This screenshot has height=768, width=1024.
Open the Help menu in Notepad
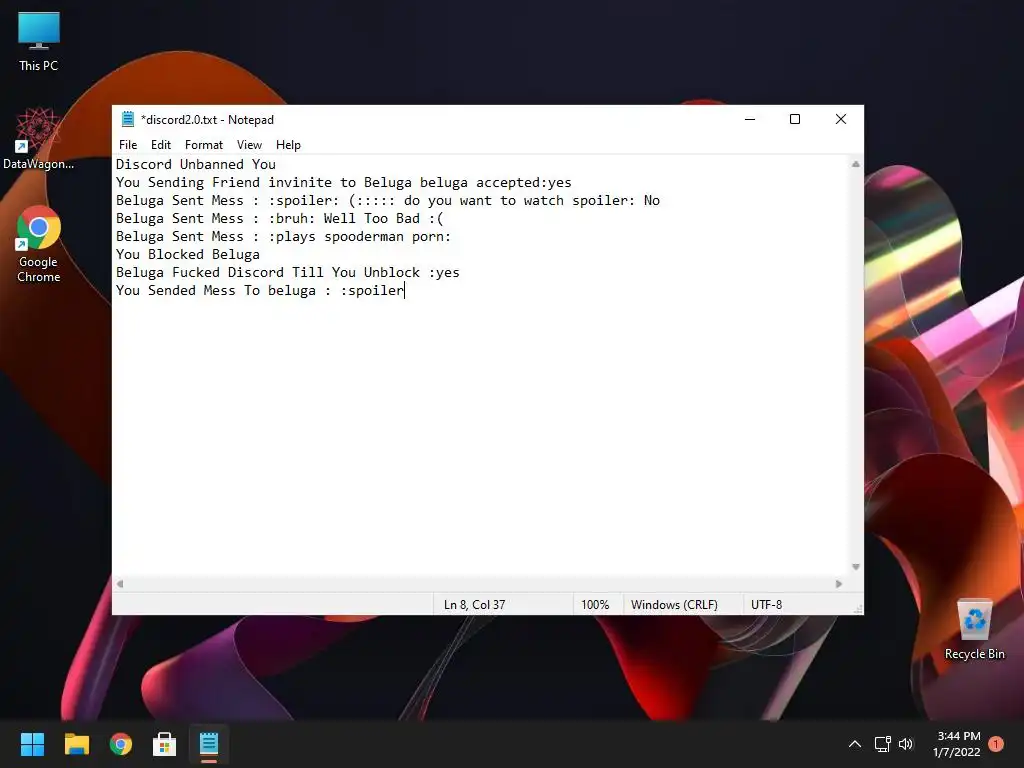click(x=288, y=145)
